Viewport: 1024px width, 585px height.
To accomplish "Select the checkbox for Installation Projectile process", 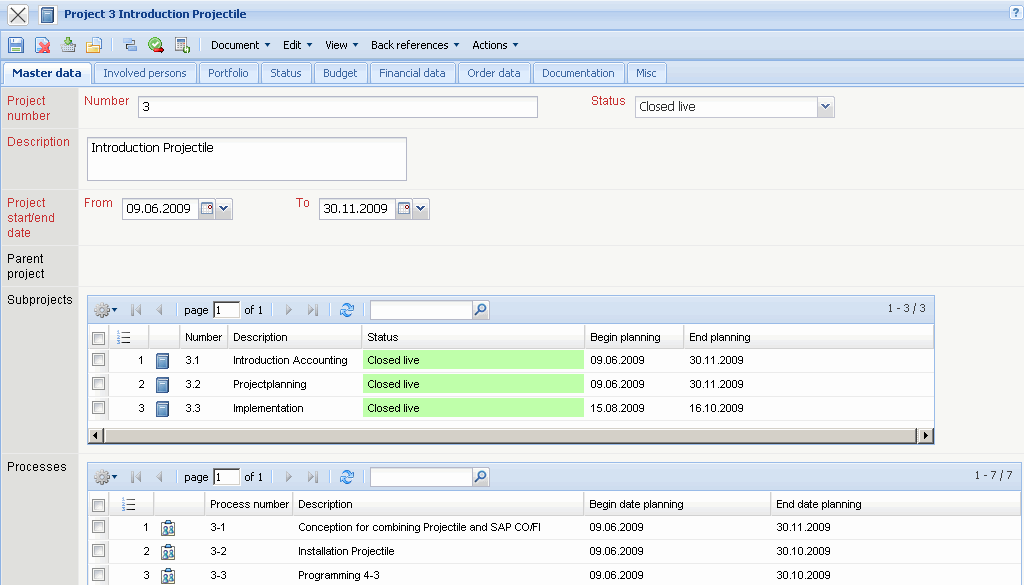I will [98, 551].
